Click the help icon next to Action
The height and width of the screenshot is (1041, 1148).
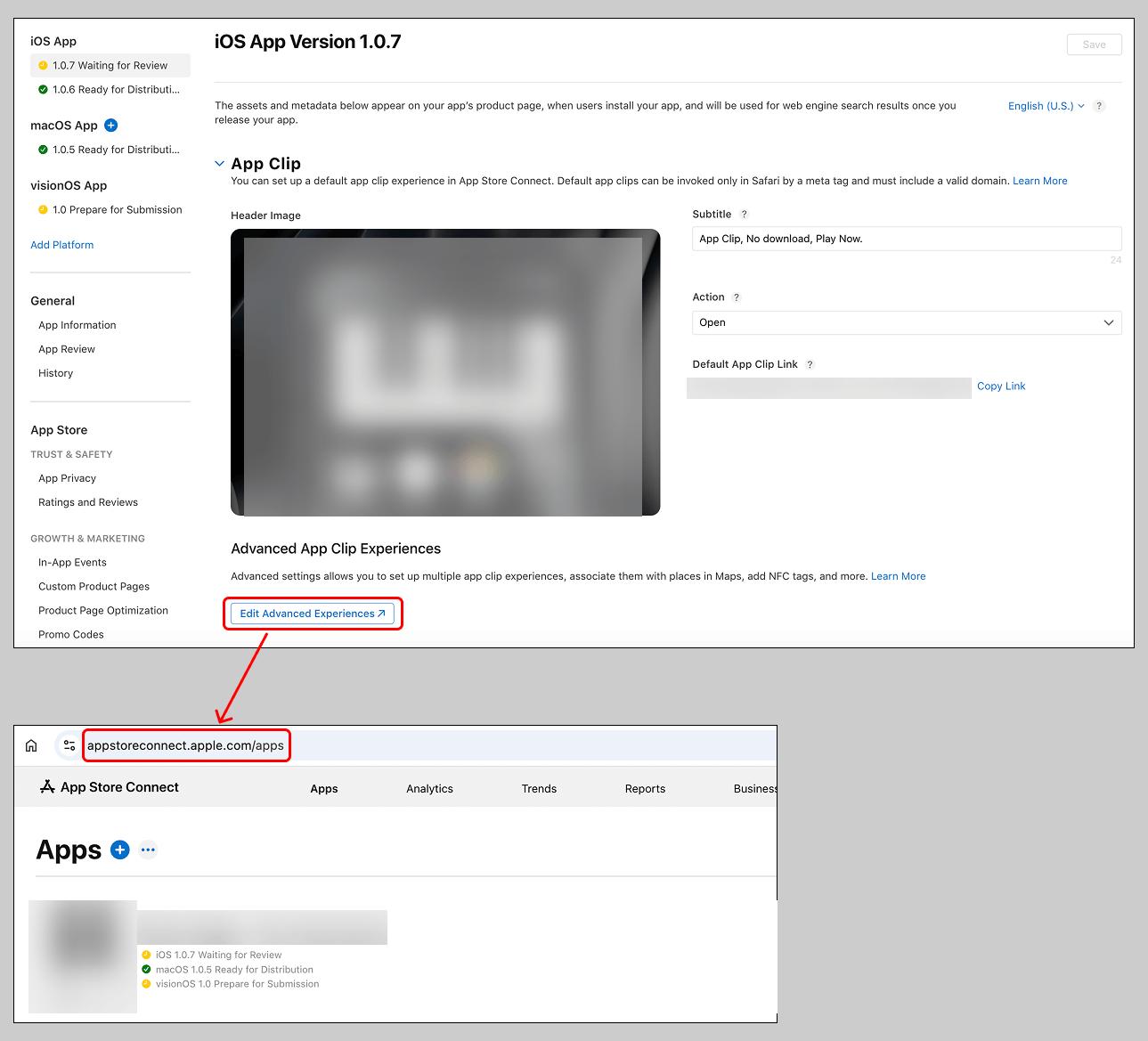tap(737, 297)
